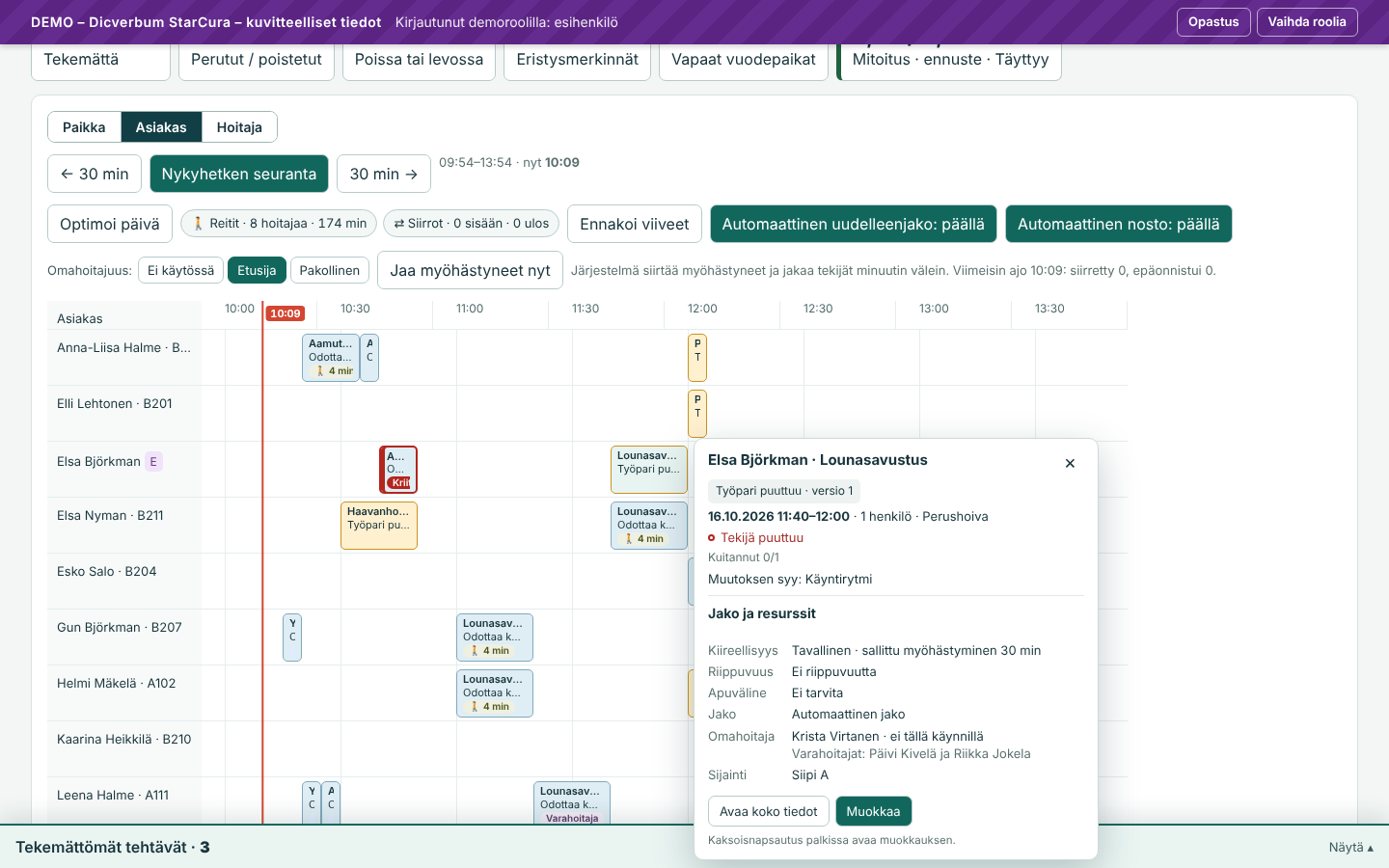Advance 30 min with right arrow button
This screenshot has height=868, width=1389.
[x=384, y=174]
